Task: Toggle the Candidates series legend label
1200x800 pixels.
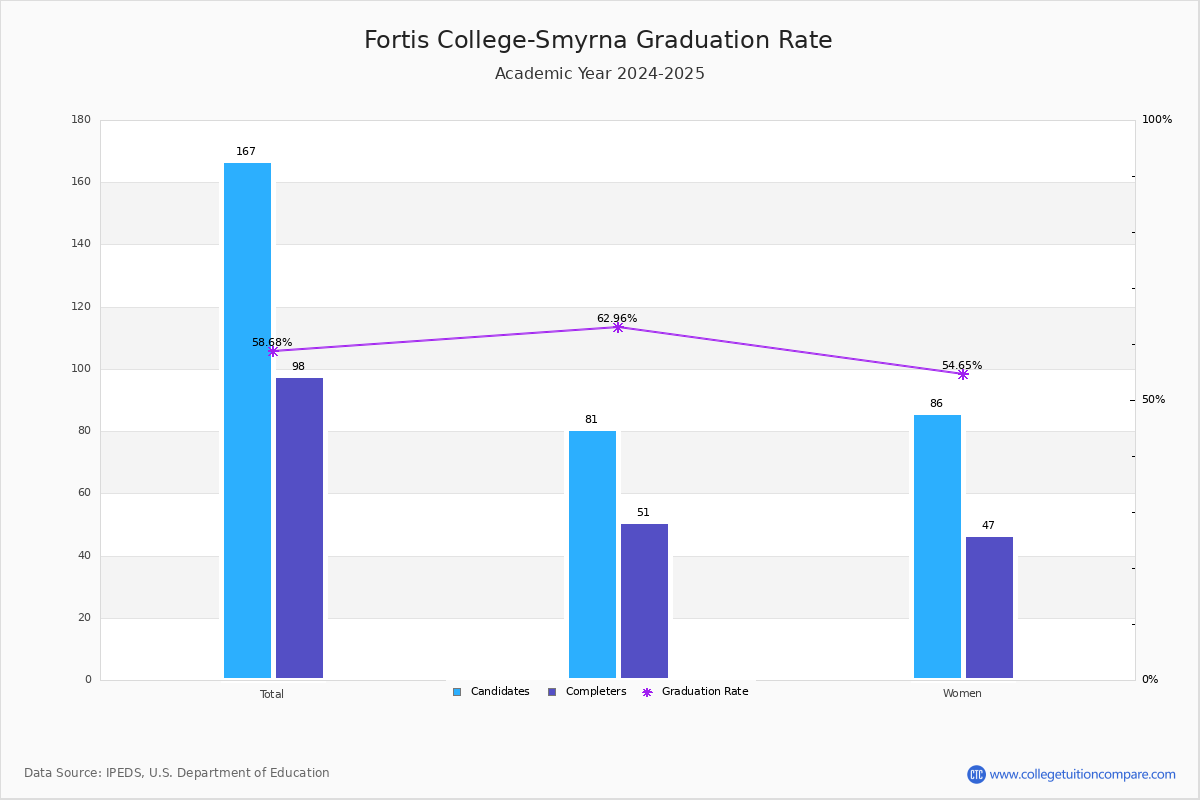Action: [x=500, y=692]
